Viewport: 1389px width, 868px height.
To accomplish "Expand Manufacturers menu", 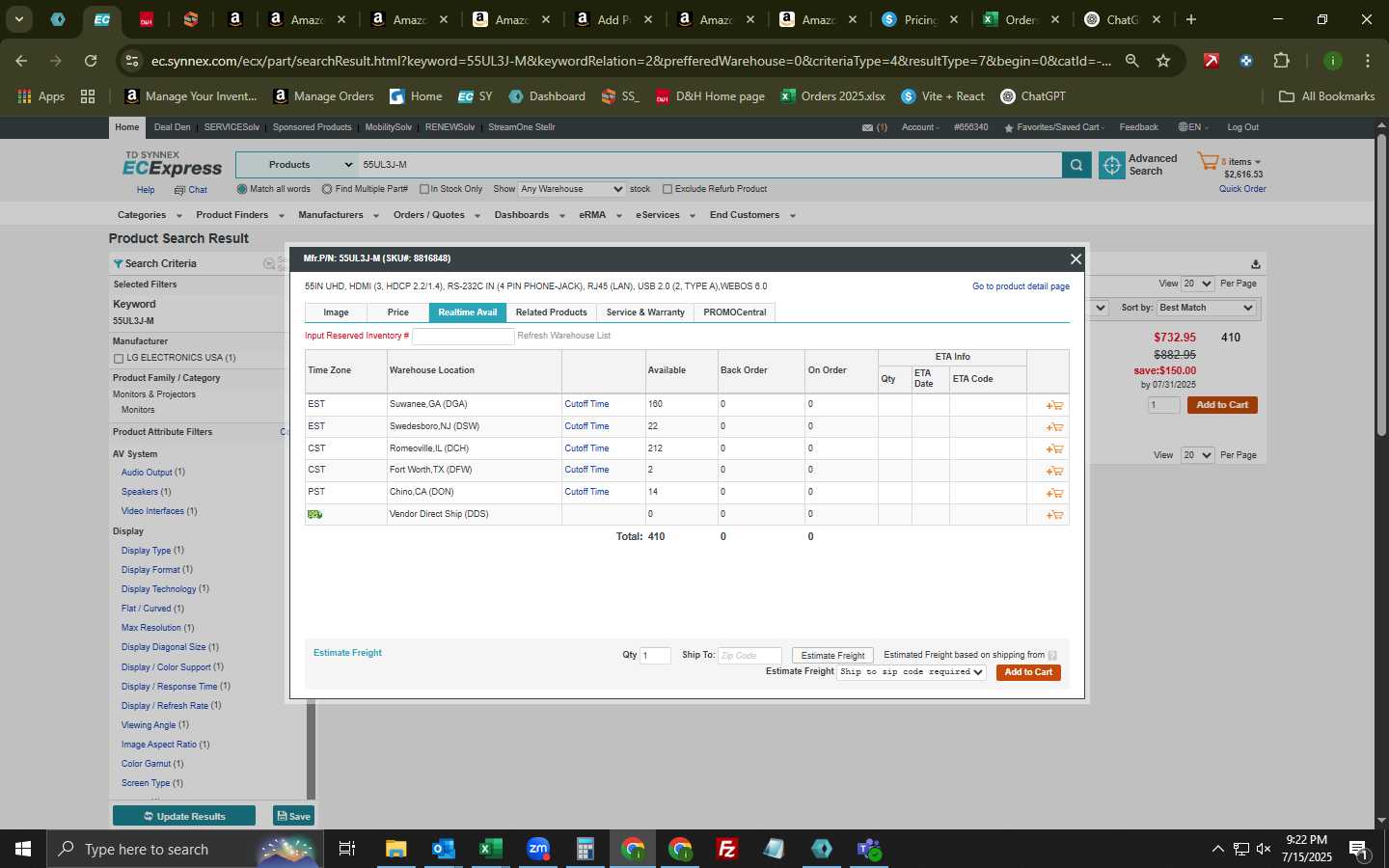I will (338, 215).
